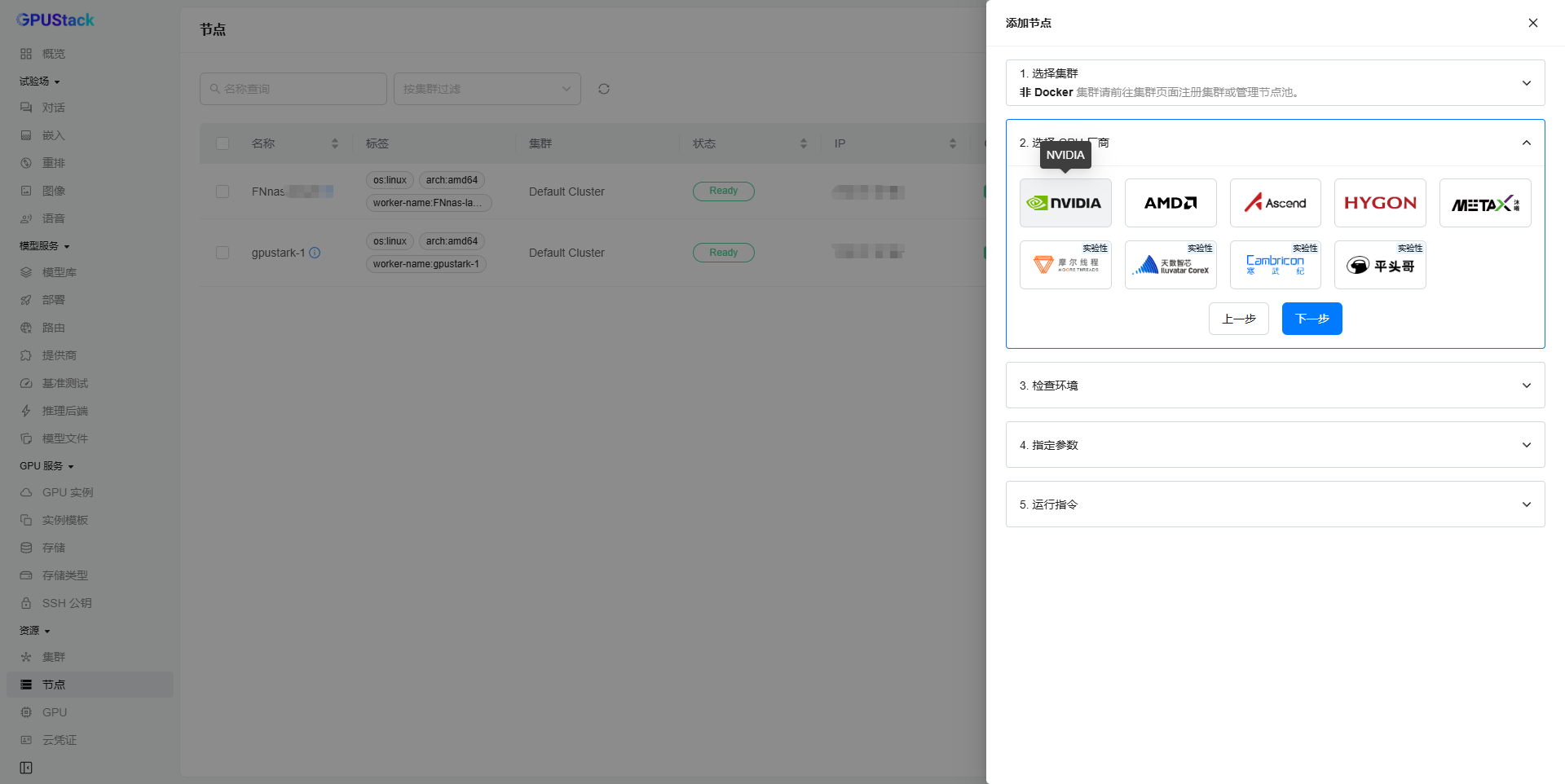The width and height of the screenshot is (1565, 784).
Task: Collapse the 试验场 sidebar group
Action: tap(40, 81)
